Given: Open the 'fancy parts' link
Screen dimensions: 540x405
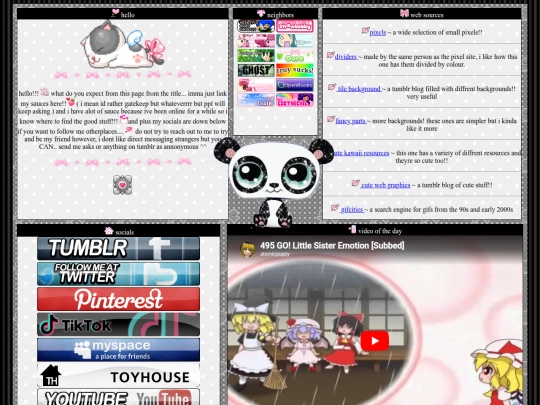Looking at the screenshot, I should click(351, 121).
